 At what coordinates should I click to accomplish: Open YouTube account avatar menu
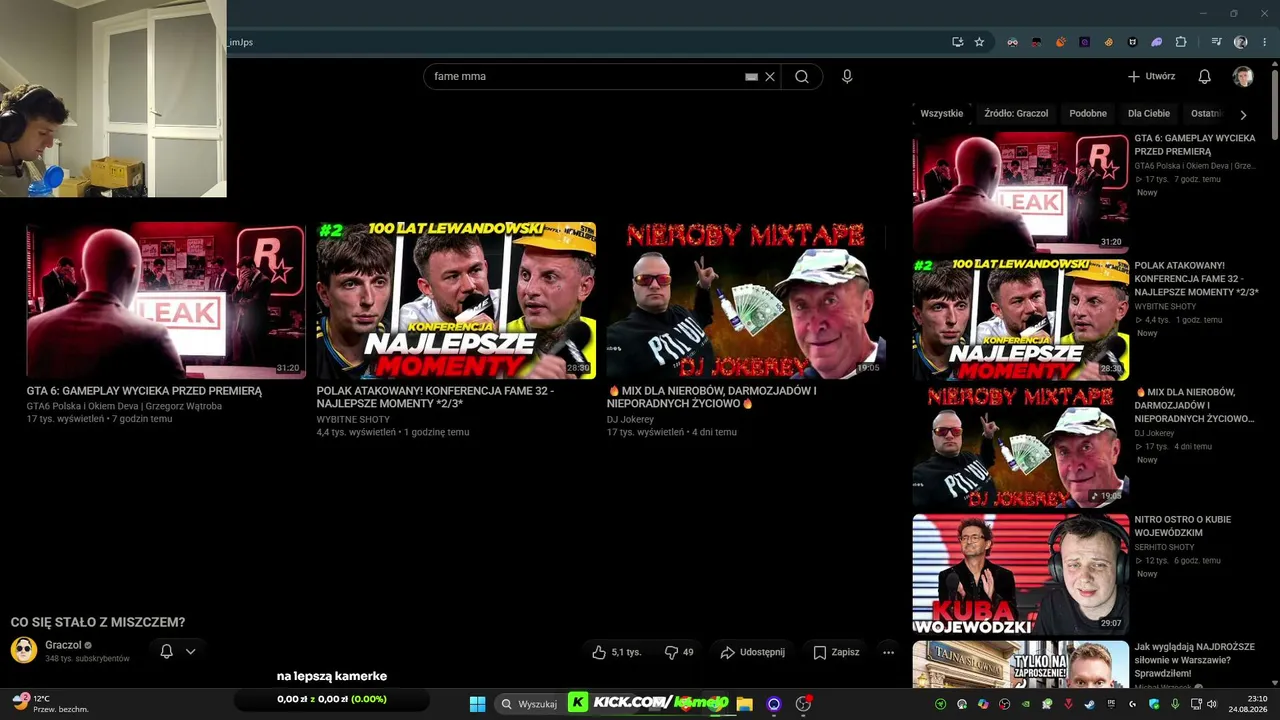coord(1243,76)
